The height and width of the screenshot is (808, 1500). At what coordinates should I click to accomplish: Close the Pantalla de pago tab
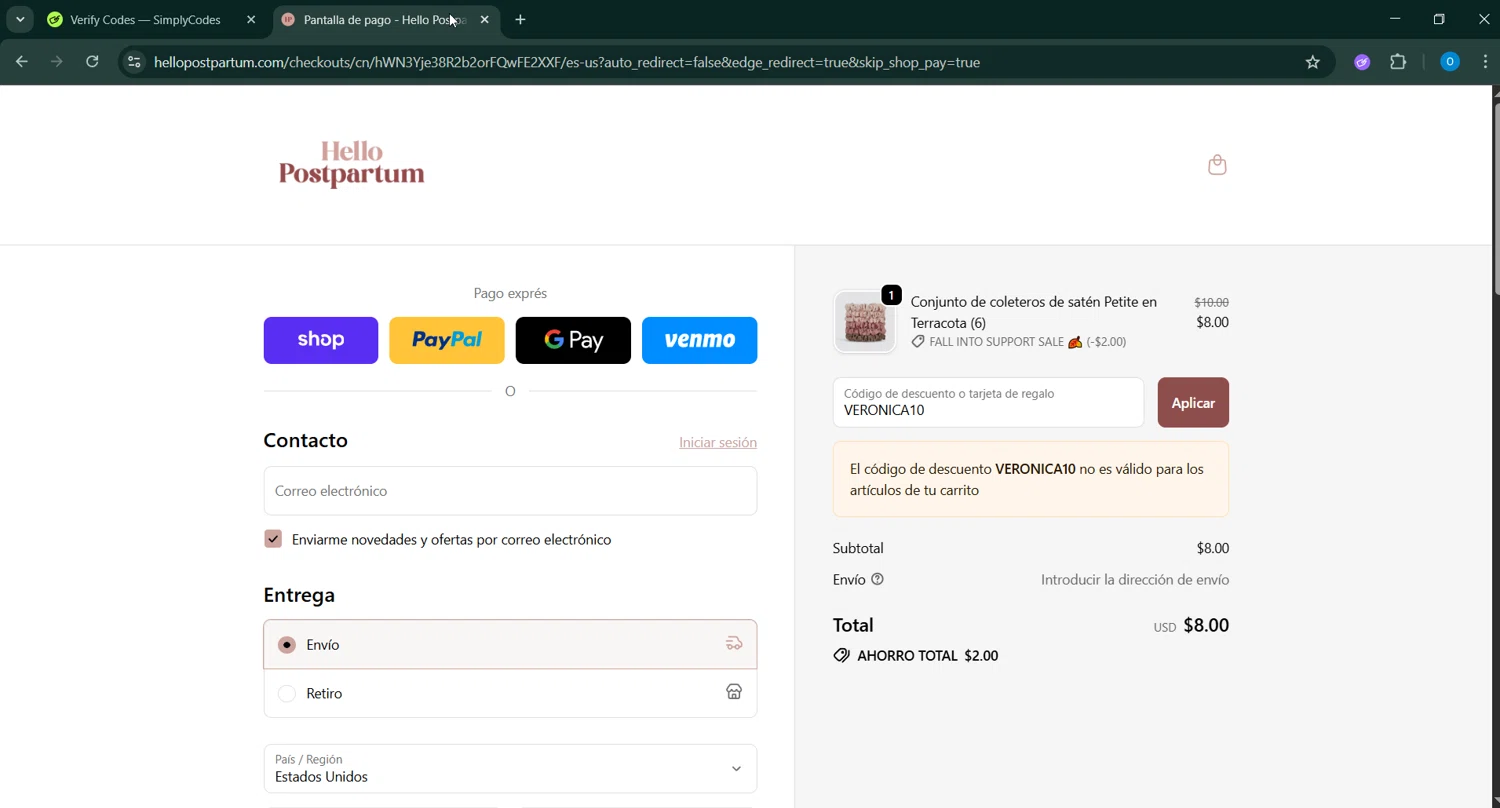485,20
